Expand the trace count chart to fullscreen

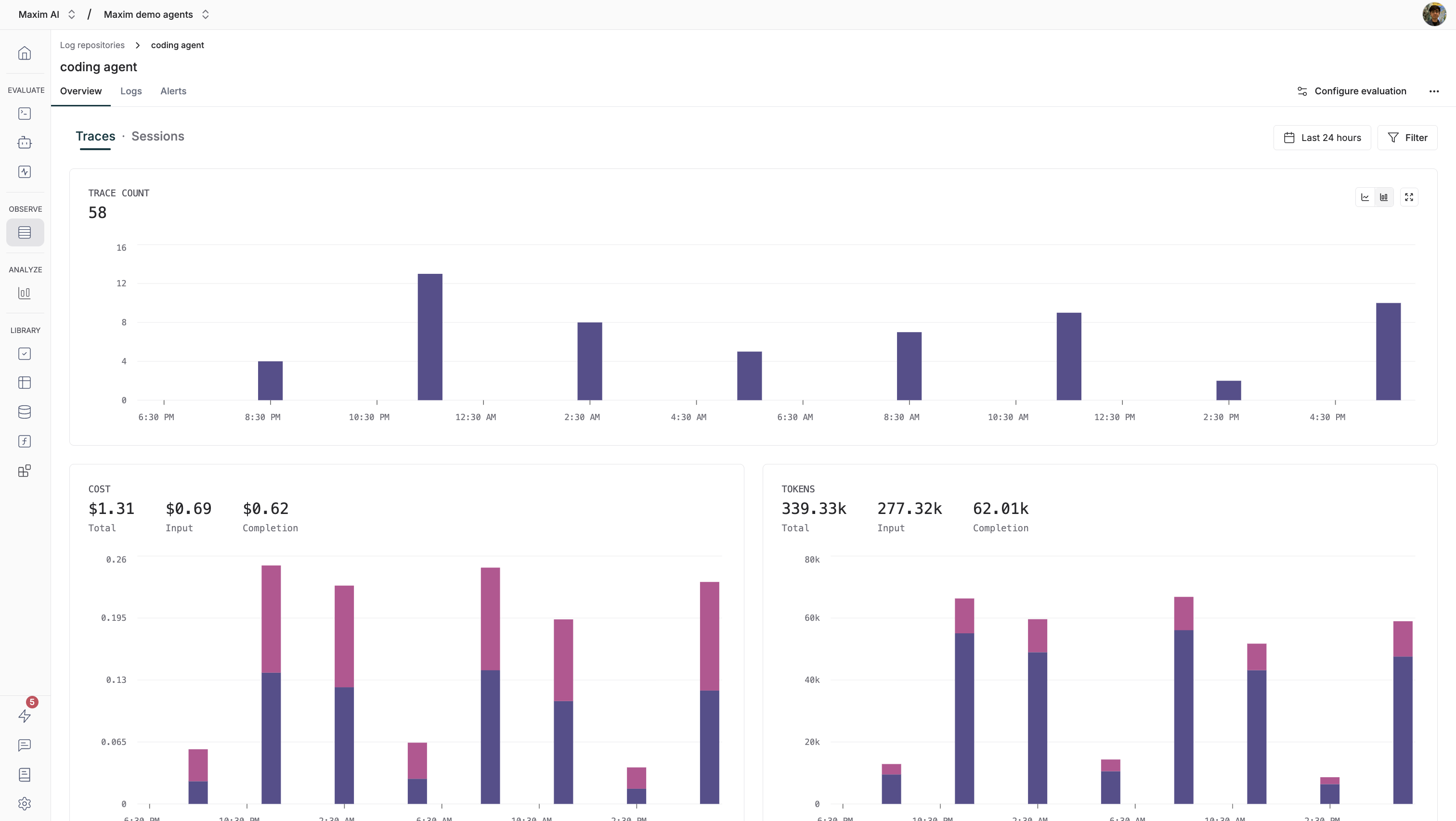pos(1408,197)
